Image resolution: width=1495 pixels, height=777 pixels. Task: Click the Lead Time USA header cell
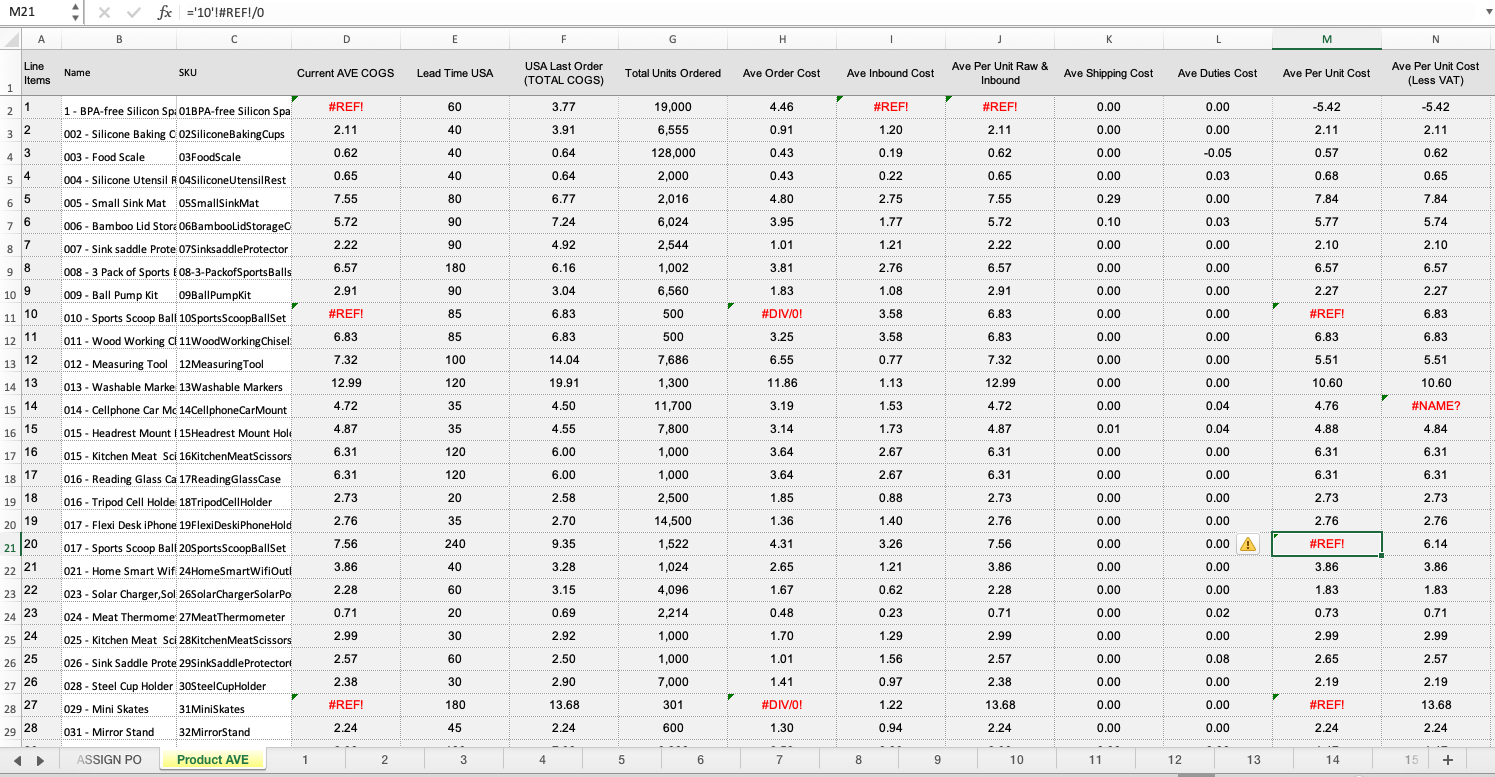pyautogui.click(x=455, y=73)
